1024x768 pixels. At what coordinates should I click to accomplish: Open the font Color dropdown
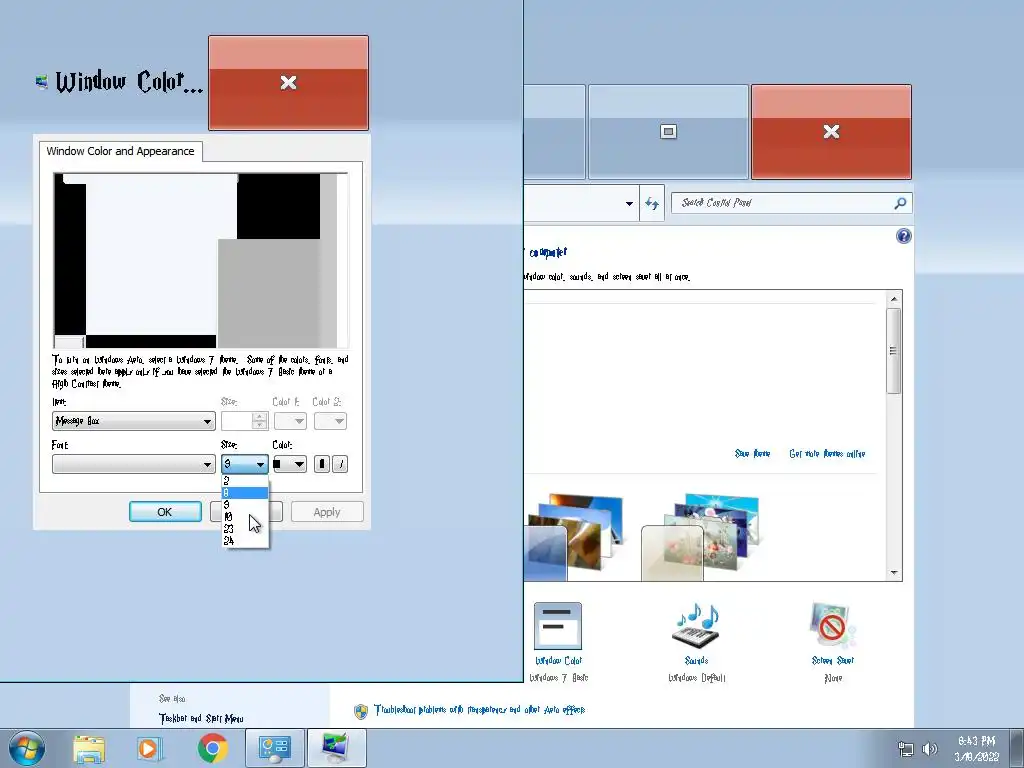click(x=289, y=464)
